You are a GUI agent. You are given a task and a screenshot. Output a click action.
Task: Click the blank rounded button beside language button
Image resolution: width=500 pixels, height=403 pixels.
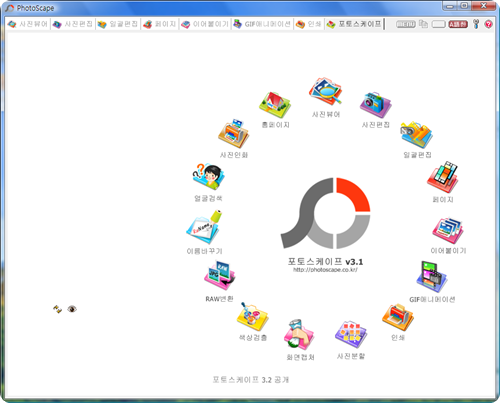point(439,24)
